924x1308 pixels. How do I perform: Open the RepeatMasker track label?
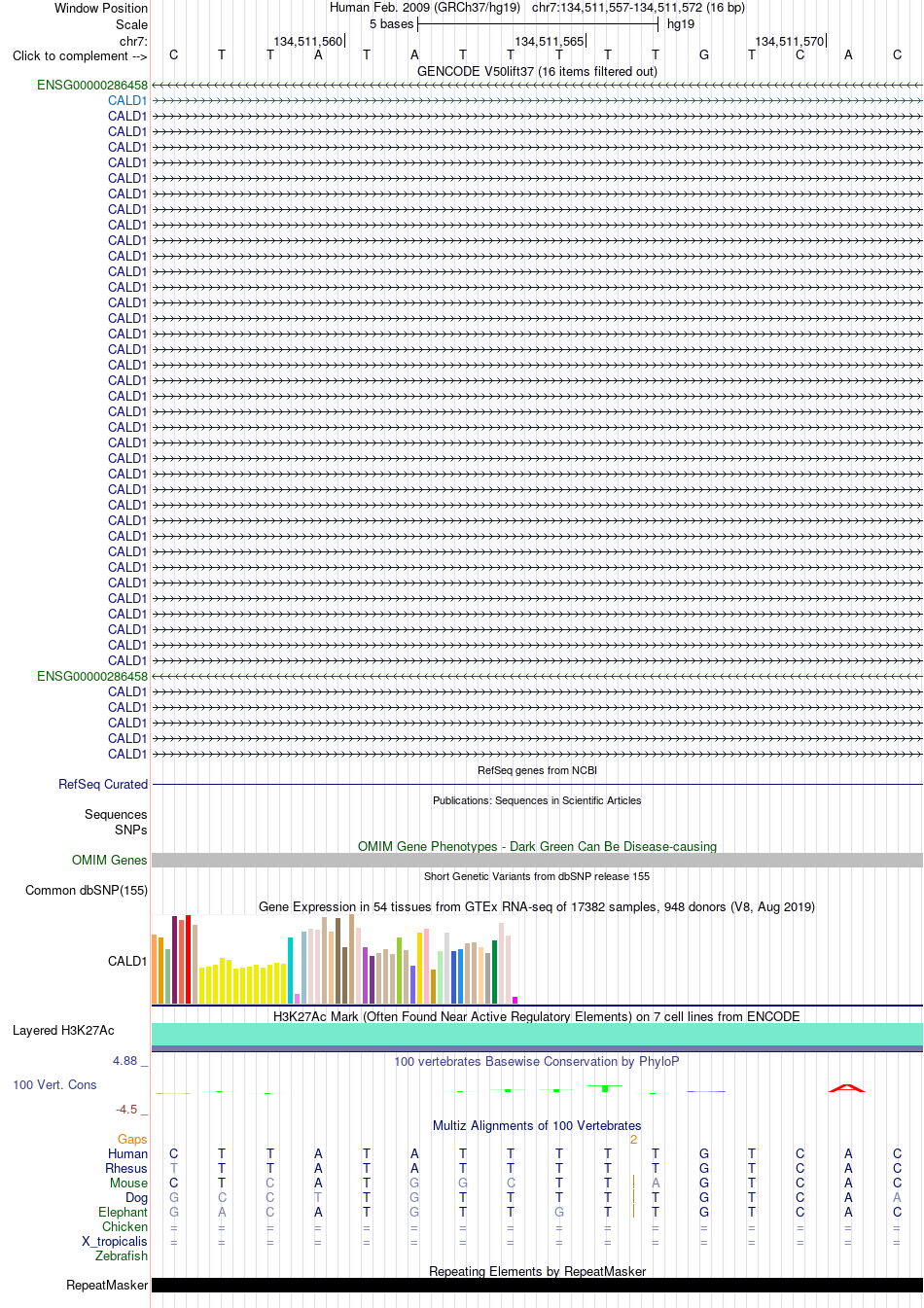tap(107, 1285)
